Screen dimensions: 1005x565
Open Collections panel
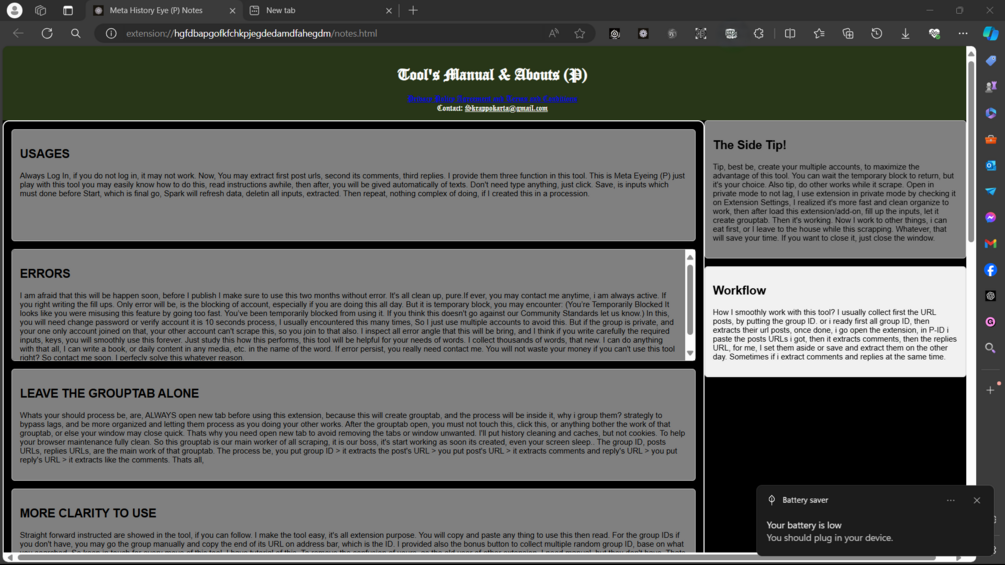point(848,33)
